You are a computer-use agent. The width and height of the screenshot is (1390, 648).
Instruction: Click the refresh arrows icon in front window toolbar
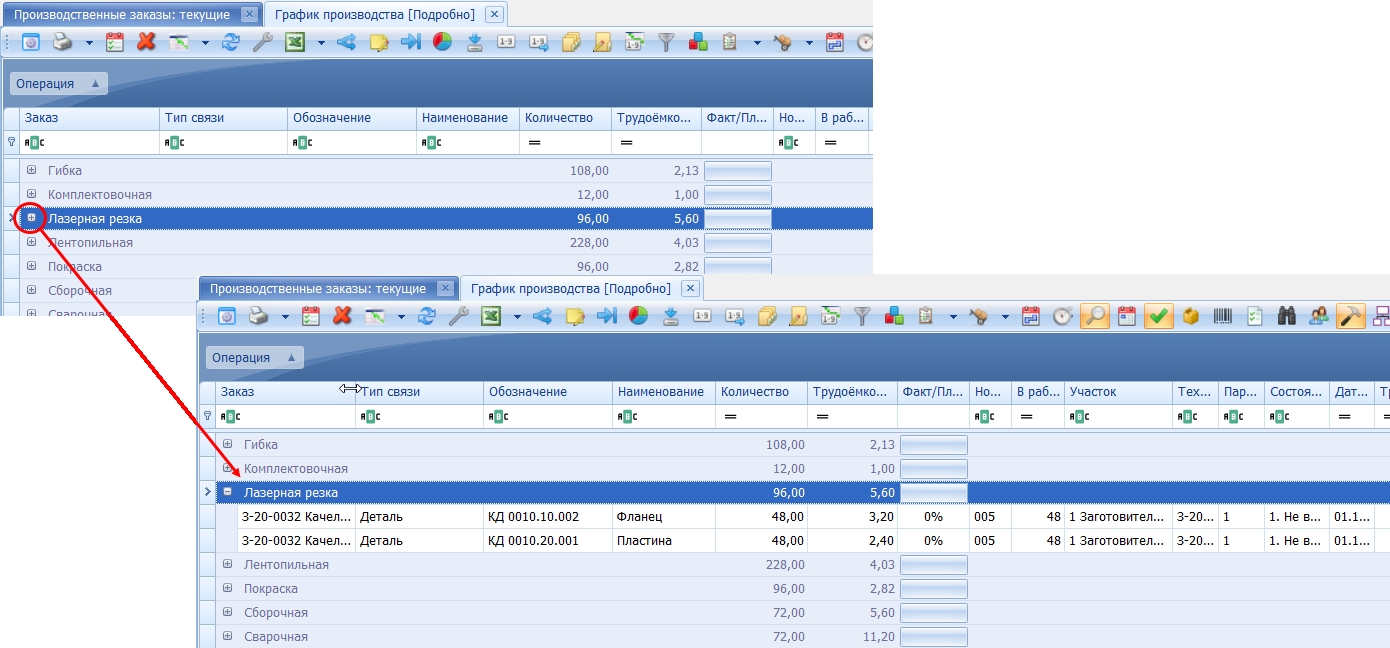tap(427, 316)
